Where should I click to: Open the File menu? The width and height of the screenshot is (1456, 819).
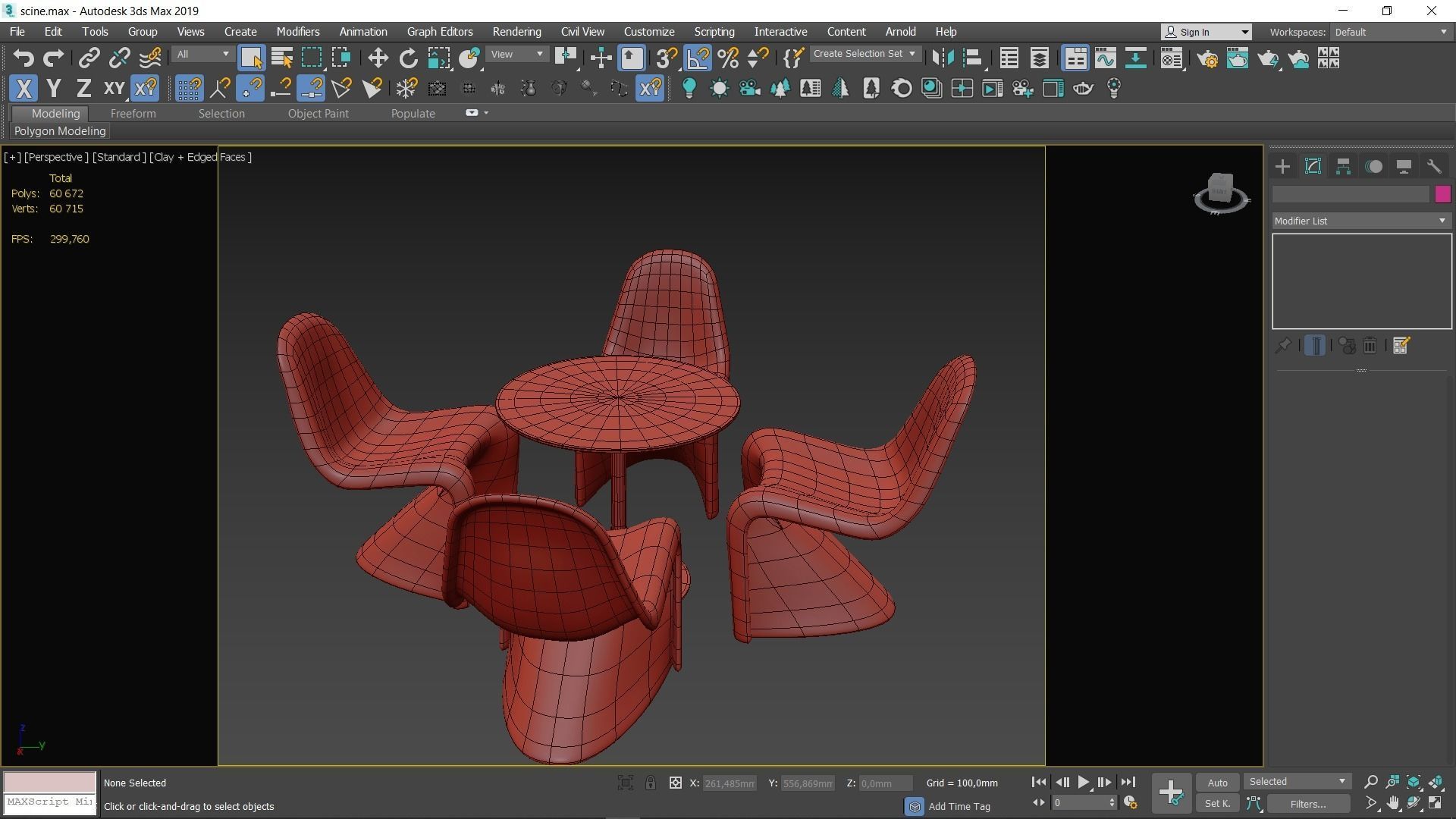pos(17,32)
